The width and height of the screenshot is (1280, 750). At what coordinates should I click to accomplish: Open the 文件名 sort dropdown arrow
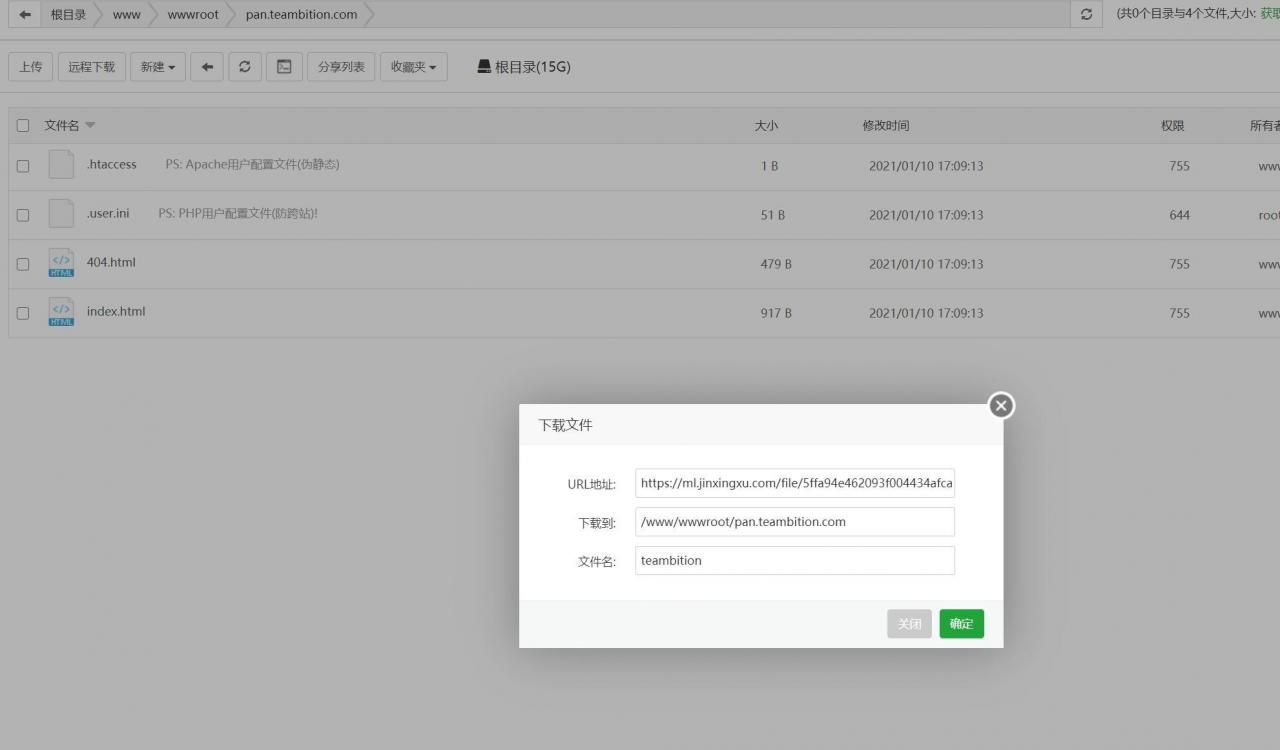tap(89, 125)
